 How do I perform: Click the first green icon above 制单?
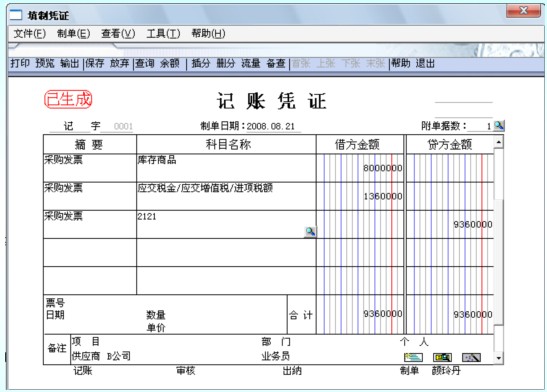pyautogui.click(x=413, y=357)
